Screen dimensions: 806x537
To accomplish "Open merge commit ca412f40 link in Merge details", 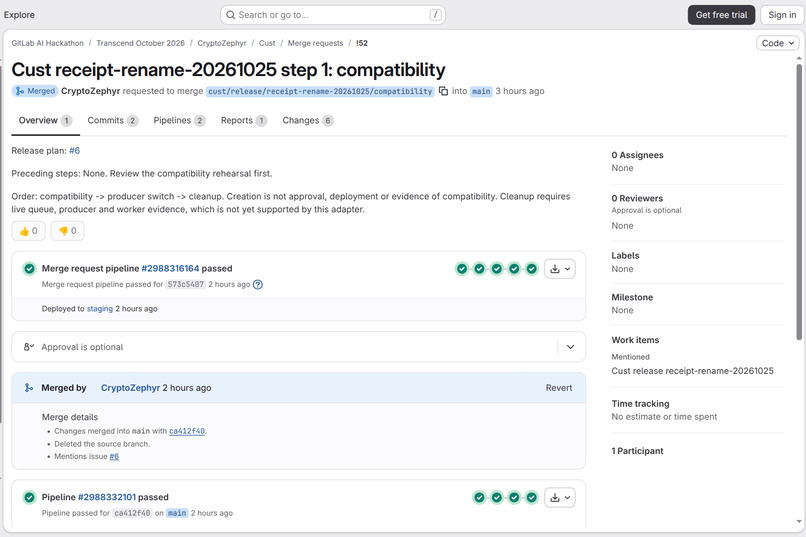I will click(x=187, y=431).
